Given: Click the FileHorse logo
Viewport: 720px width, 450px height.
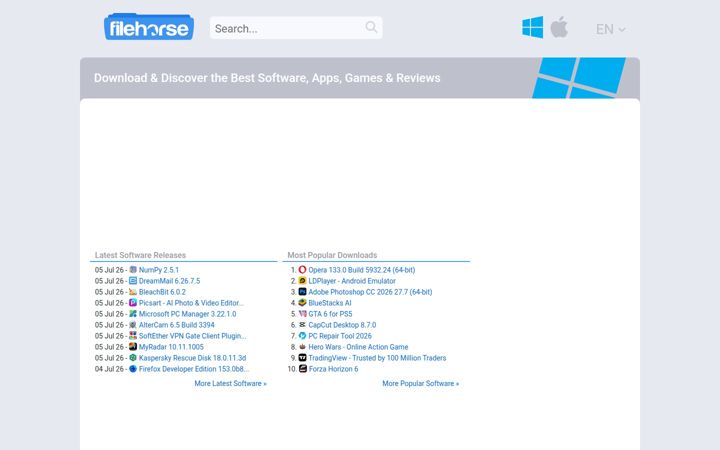Looking at the screenshot, I should coord(149,27).
